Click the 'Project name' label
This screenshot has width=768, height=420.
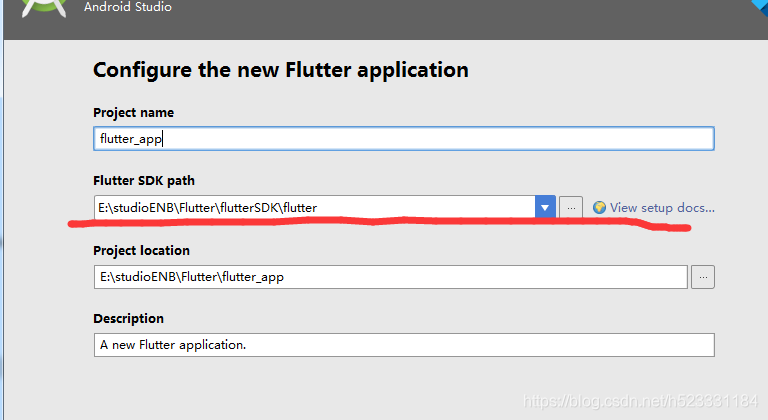(134, 113)
